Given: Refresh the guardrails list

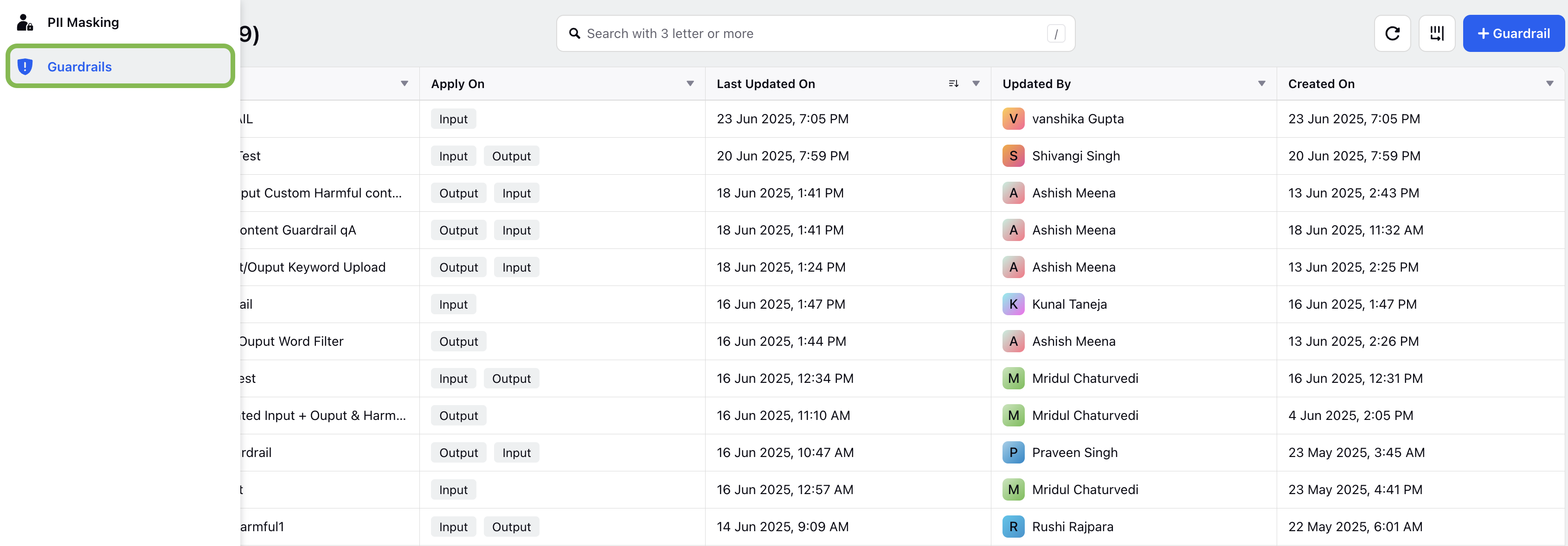Looking at the screenshot, I should click(1392, 33).
